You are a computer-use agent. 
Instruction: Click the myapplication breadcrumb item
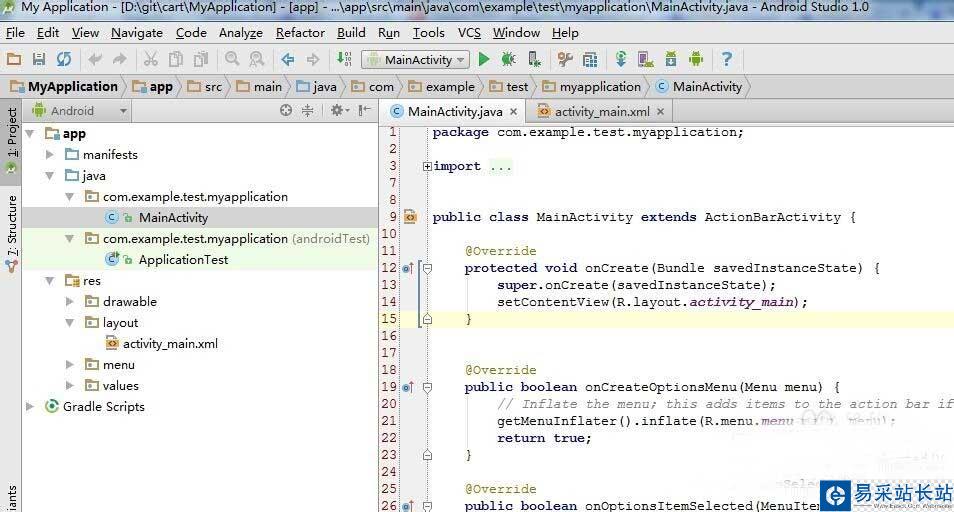tap(592, 86)
